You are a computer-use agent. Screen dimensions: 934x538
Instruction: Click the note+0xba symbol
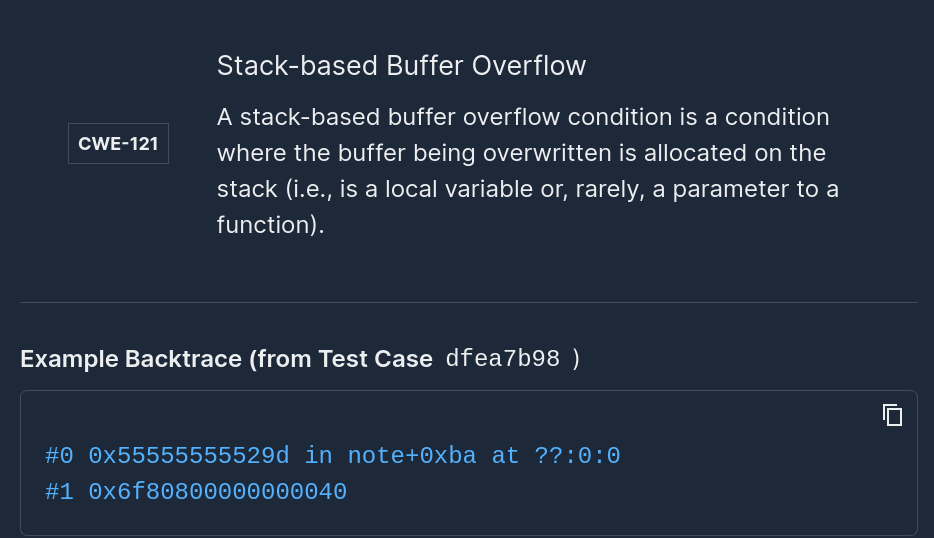point(412,456)
